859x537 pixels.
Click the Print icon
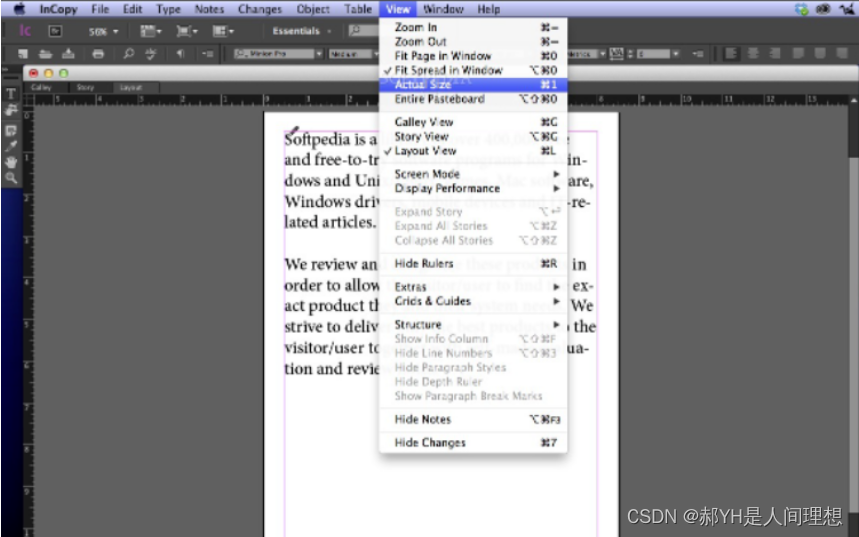click(x=98, y=54)
